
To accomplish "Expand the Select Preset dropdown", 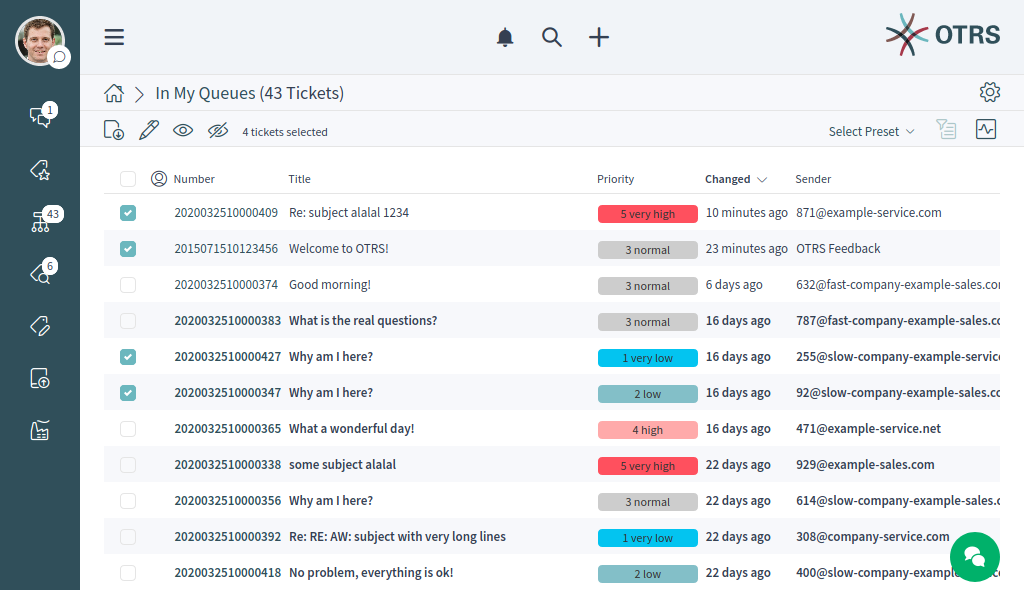I will pos(871,131).
